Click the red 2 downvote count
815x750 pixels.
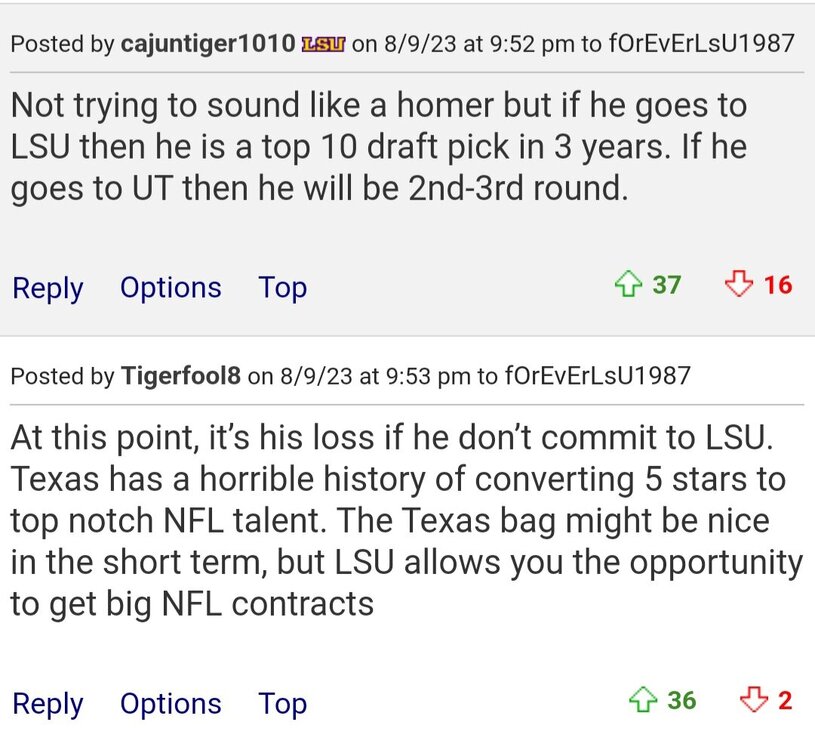pyautogui.click(x=784, y=701)
